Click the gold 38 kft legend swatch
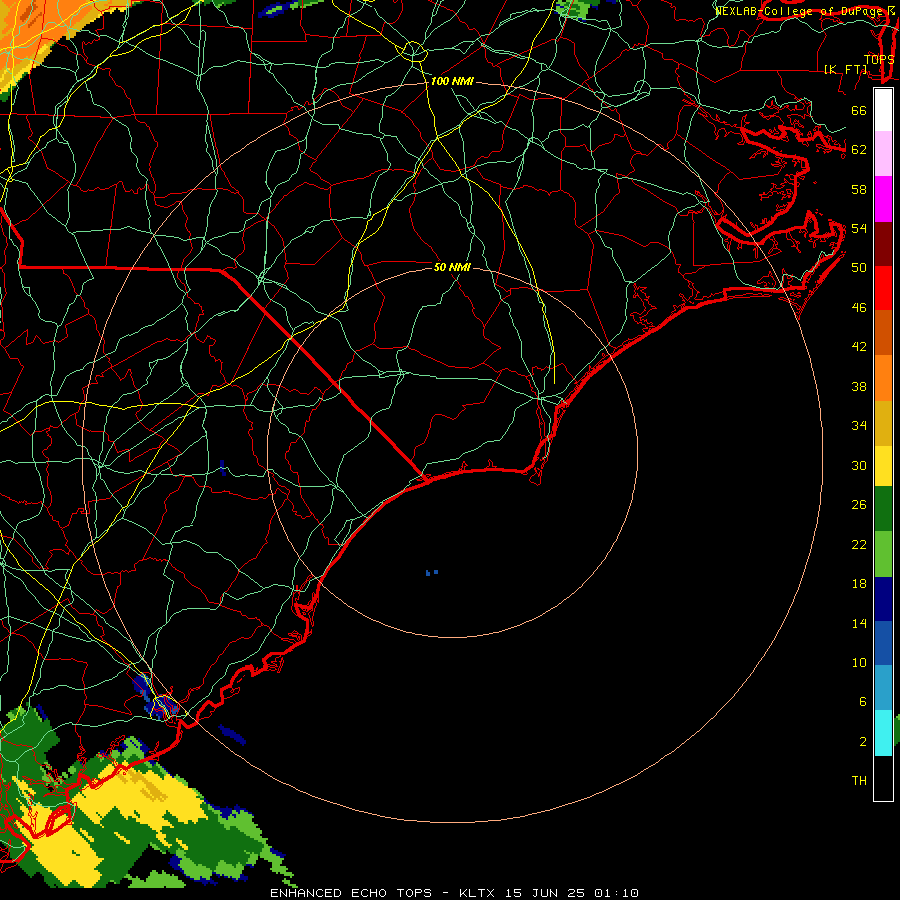 point(883,422)
